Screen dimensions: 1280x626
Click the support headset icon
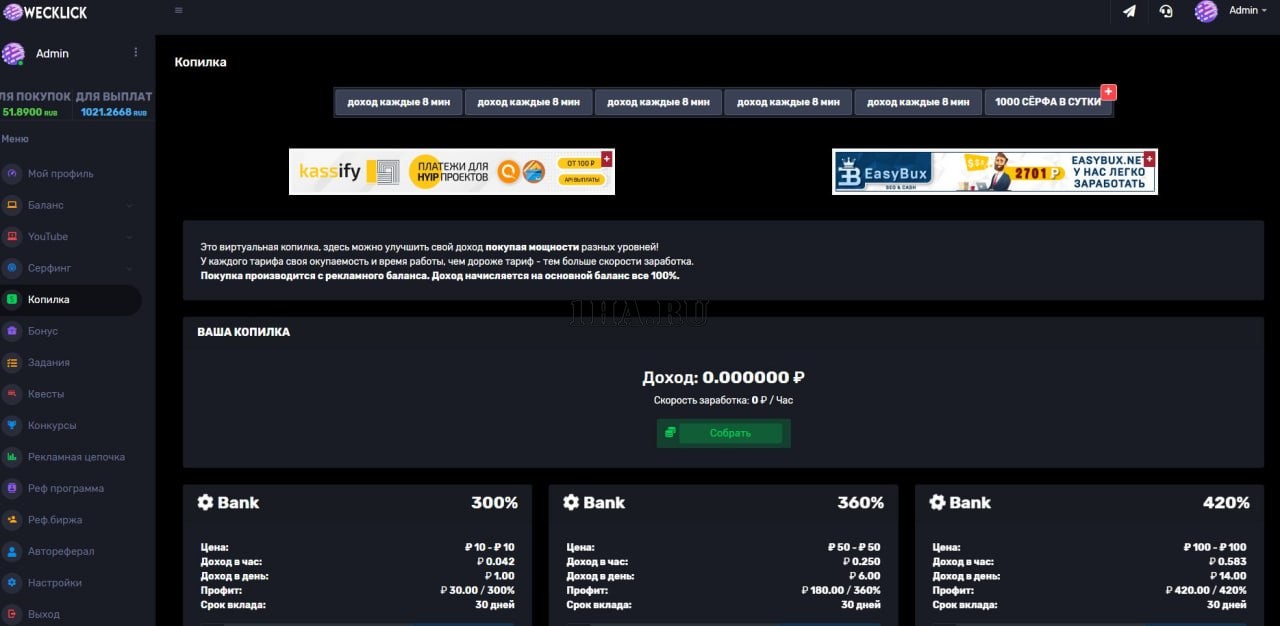(x=1166, y=12)
